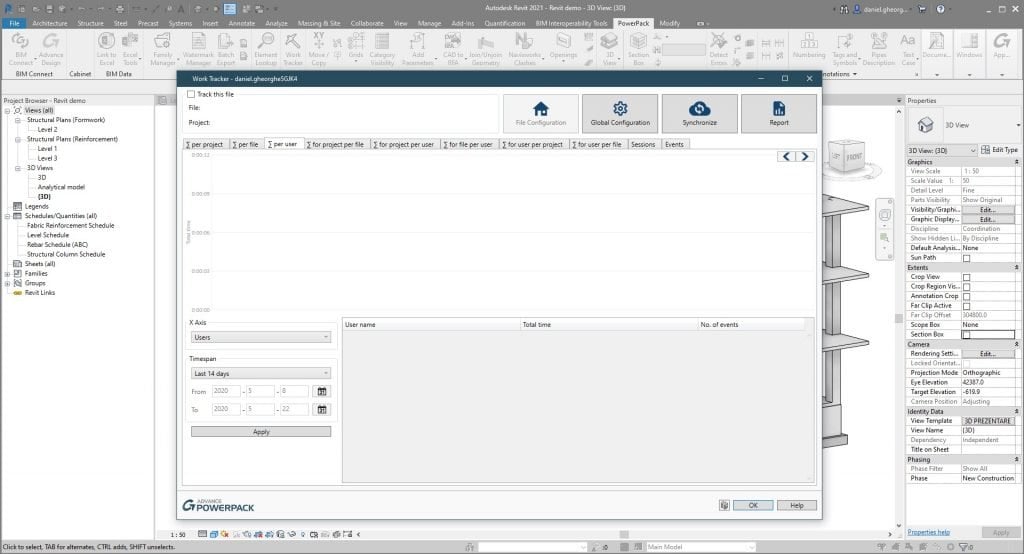The image size is (1024, 554).
Task: Collapse the 3D Views tree node
Action: click(x=18, y=168)
